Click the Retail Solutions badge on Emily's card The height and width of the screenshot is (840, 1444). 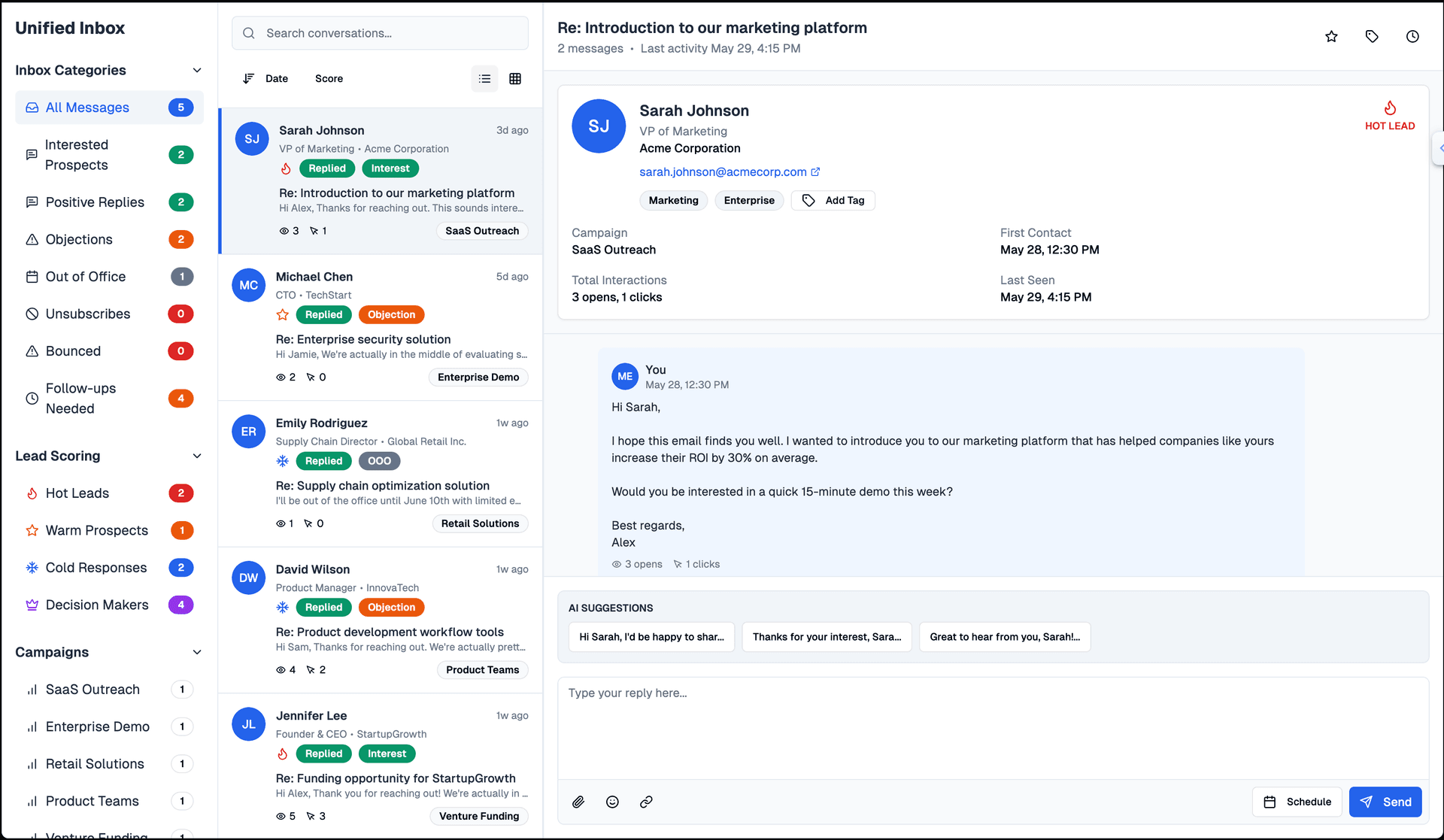point(480,523)
